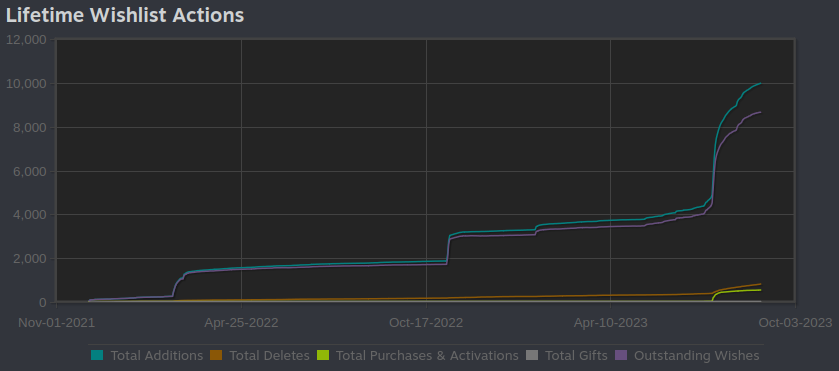The width and height of the screenshot is (839, 371).
Task: Click the Oct-17-2022 x-axis date label
Action: tap(426, 323)
